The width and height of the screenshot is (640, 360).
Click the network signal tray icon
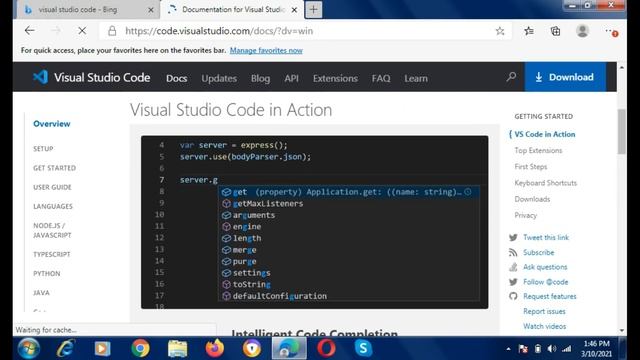tap(567, 349)
